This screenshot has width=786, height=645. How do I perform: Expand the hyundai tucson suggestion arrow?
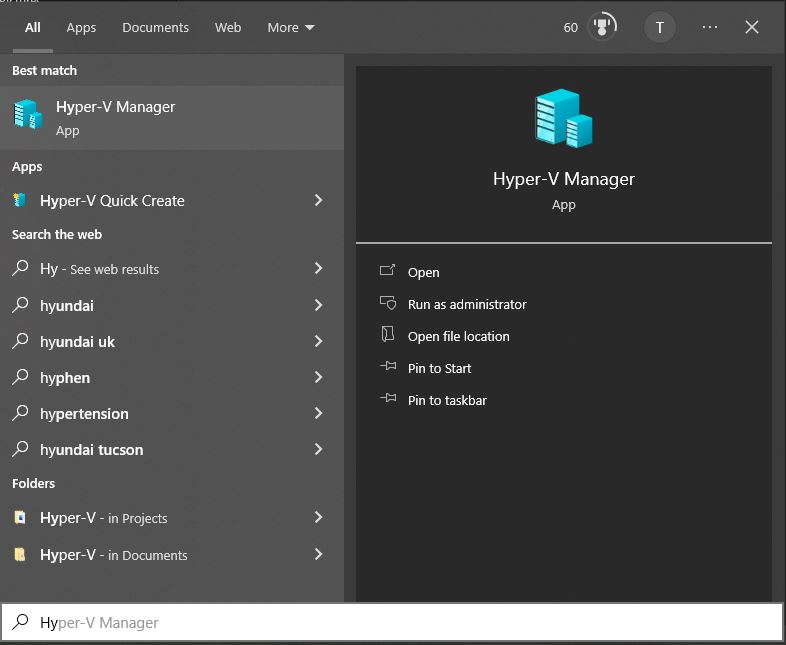point(318,450)
